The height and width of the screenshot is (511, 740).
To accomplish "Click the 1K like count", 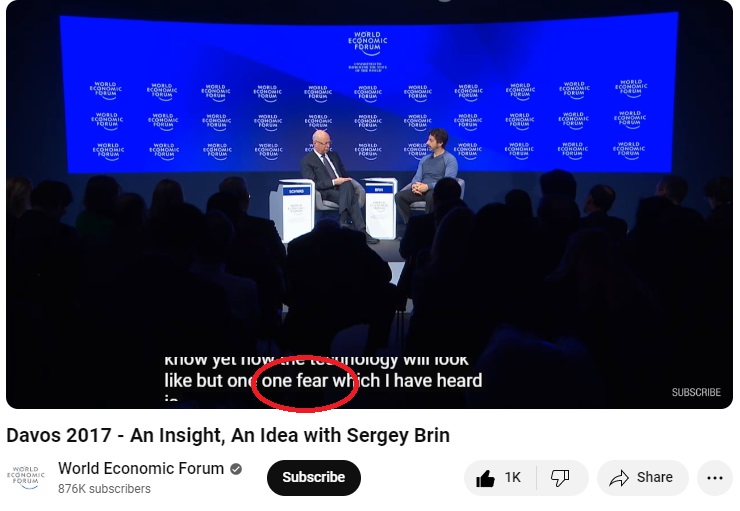I will (x=513, y=477).
